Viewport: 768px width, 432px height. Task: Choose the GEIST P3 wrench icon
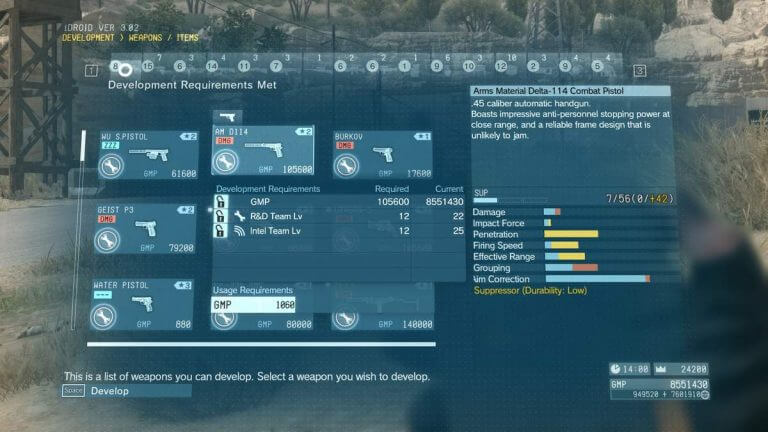(107, 240)
